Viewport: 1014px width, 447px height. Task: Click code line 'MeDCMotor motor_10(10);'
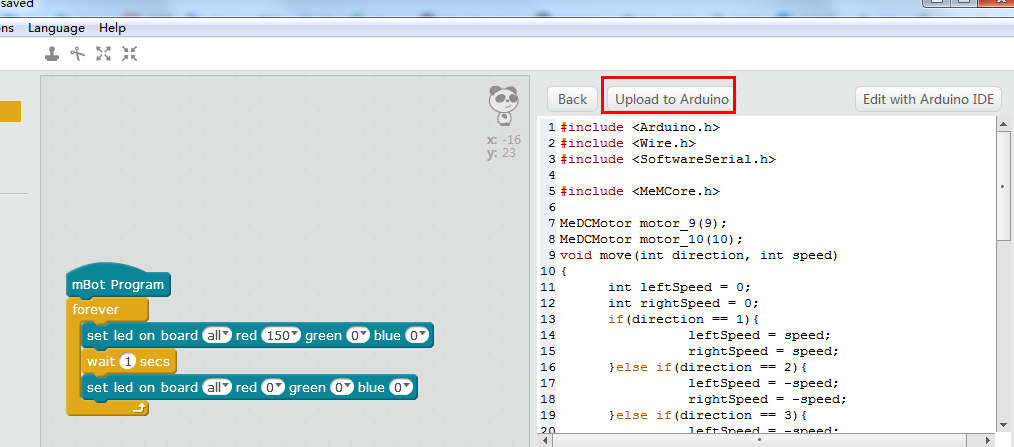pyautogui.click(x=651, y=239)
